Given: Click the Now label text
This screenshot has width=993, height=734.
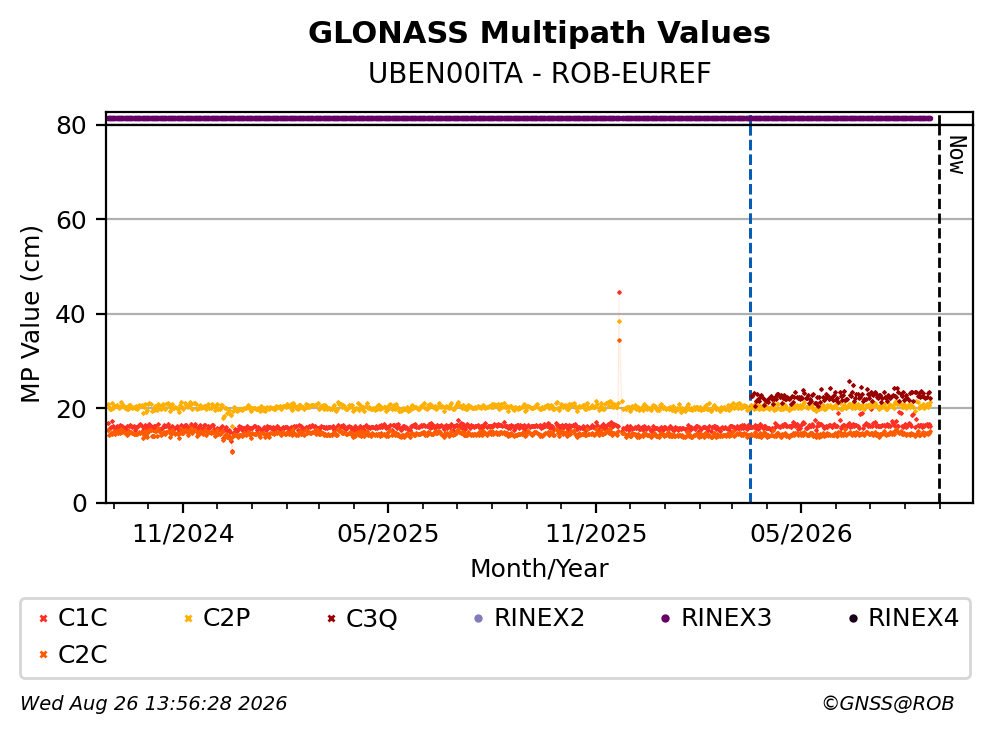Looking at the screenshot, I should 958,155.
